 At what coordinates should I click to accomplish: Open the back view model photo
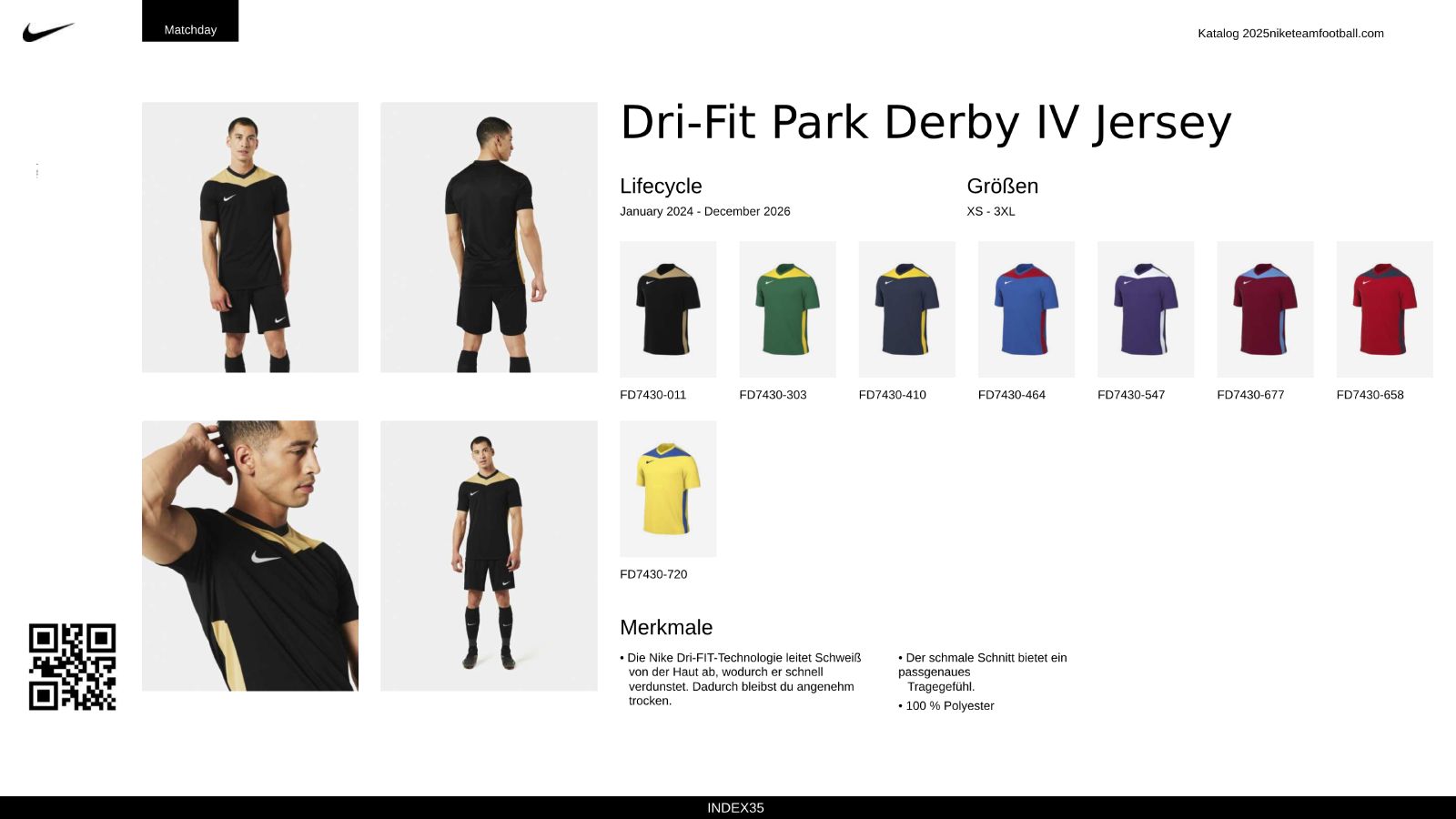(x=489, y=238)
